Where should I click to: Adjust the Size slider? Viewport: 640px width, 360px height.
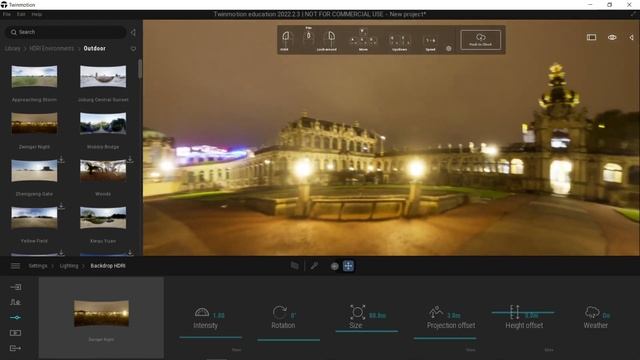coord(367,331)
